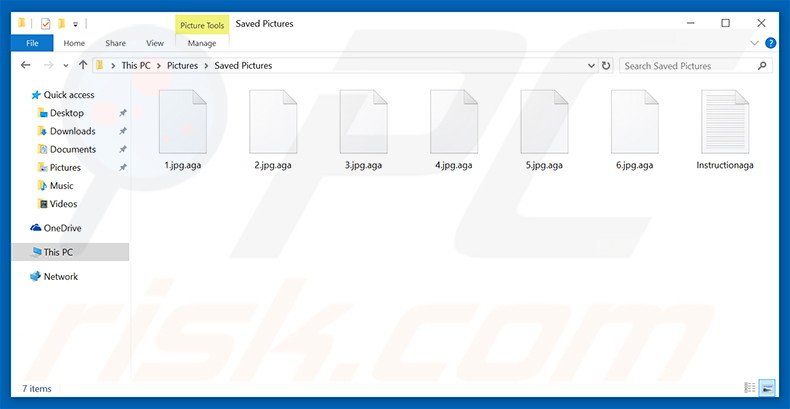Viewport: 790px width, 409px height.
Task: Click the file name label 4.jpg.aga
Action: (454, 165)
